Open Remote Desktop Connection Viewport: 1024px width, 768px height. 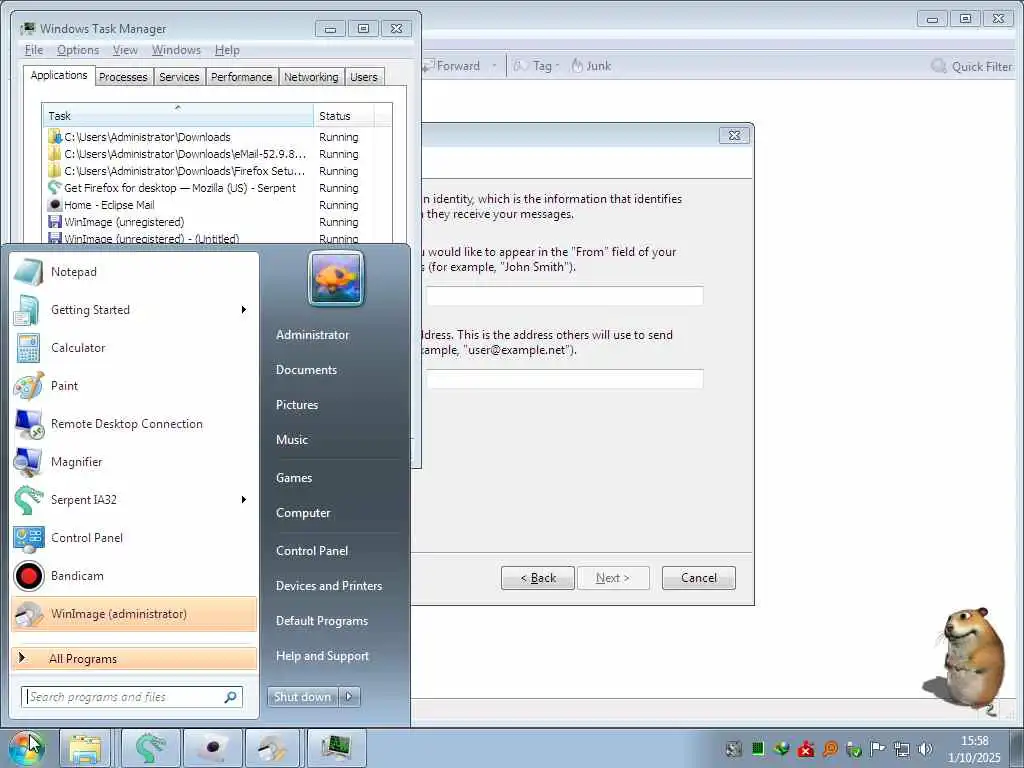(134, 423)
